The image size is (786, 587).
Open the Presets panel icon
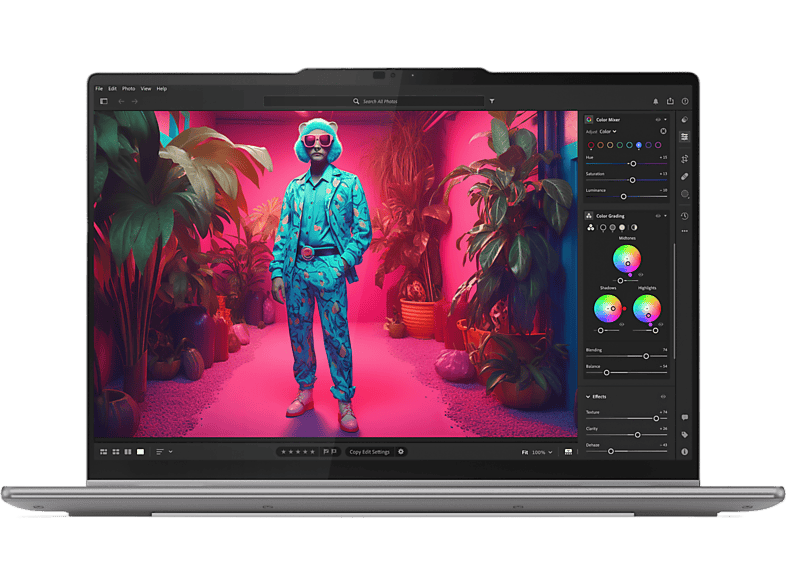click(x=685, y=119)
